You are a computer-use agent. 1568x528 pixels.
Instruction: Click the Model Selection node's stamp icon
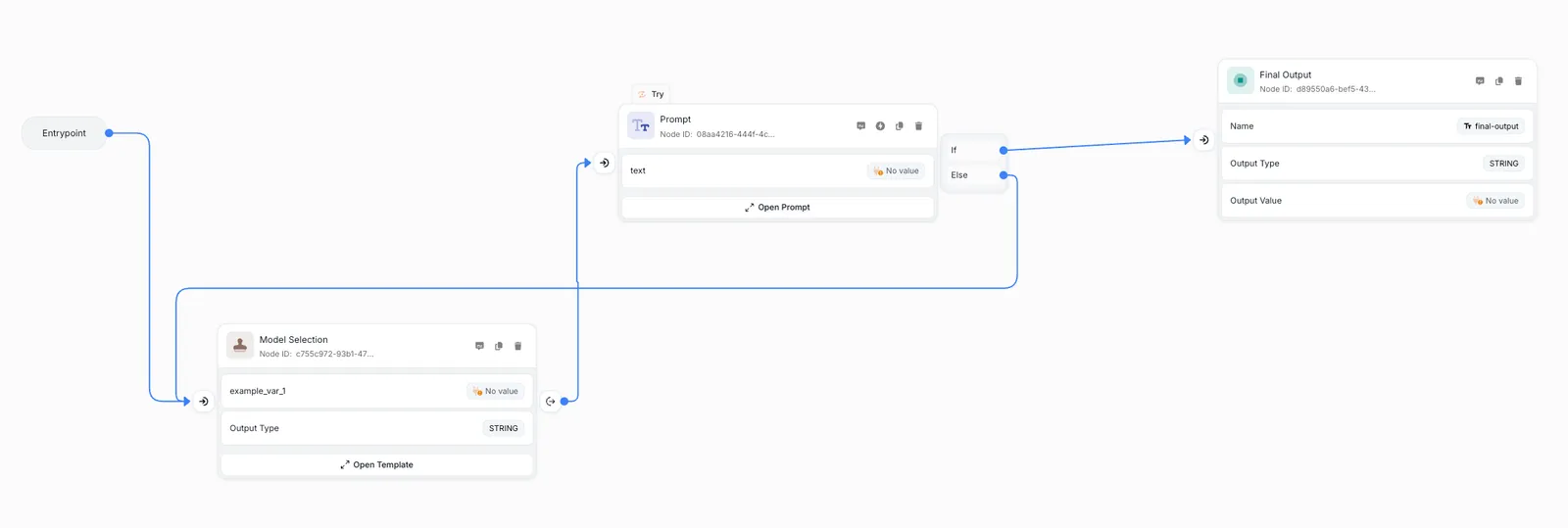(x=240, y=345)
